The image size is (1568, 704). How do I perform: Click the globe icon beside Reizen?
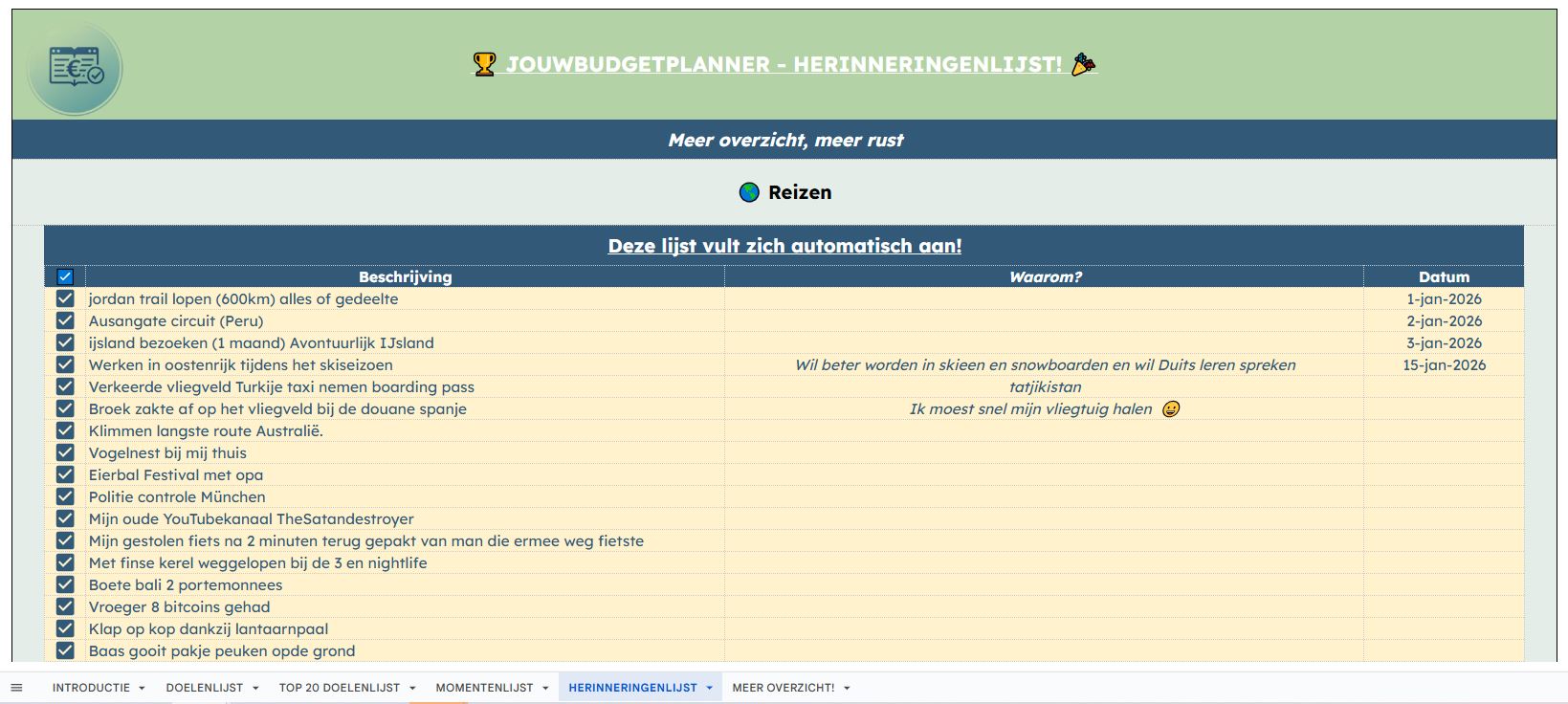point(749,192)
